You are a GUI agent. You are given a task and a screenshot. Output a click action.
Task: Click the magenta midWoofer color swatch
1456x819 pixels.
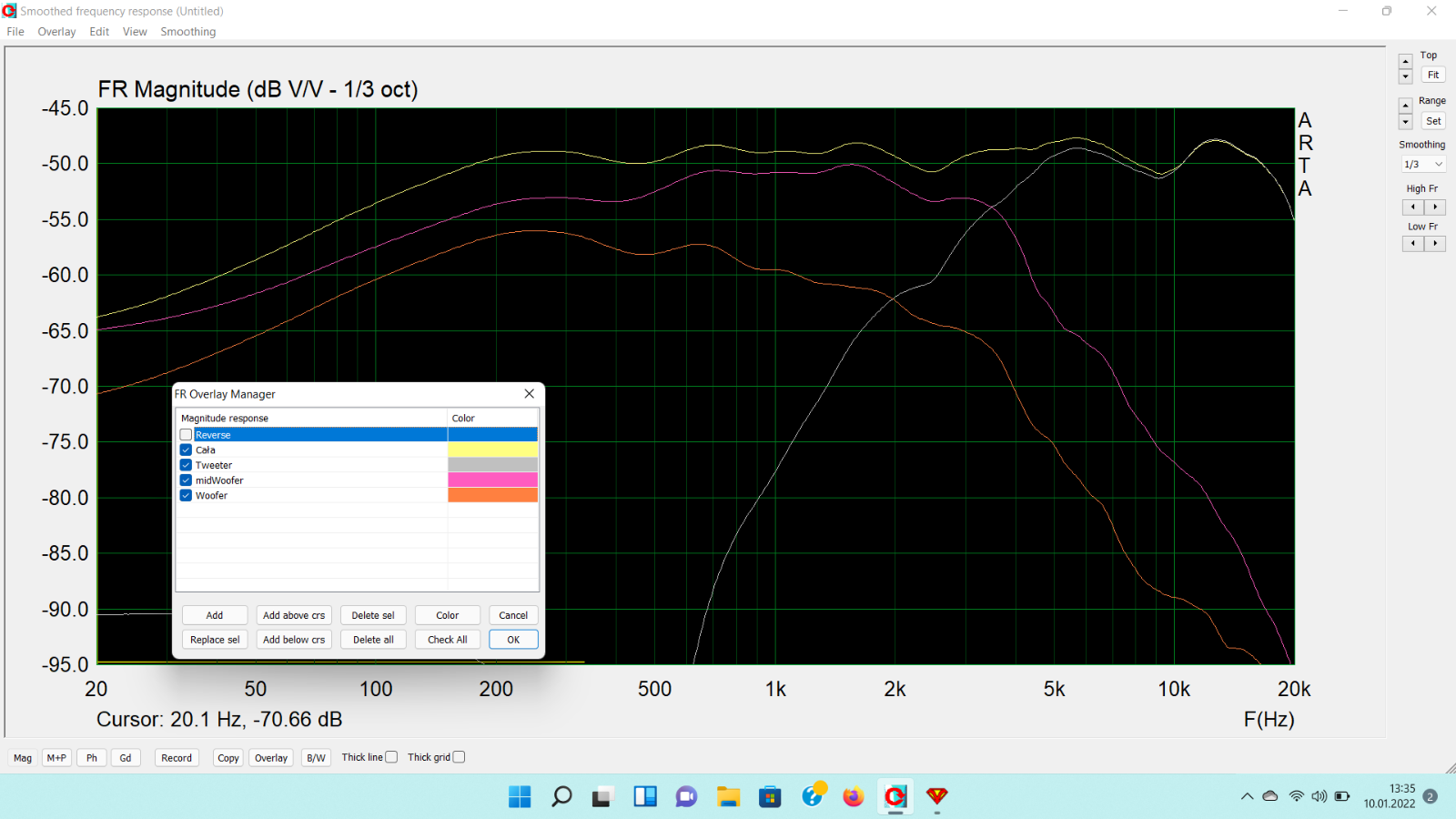(492, 480)
